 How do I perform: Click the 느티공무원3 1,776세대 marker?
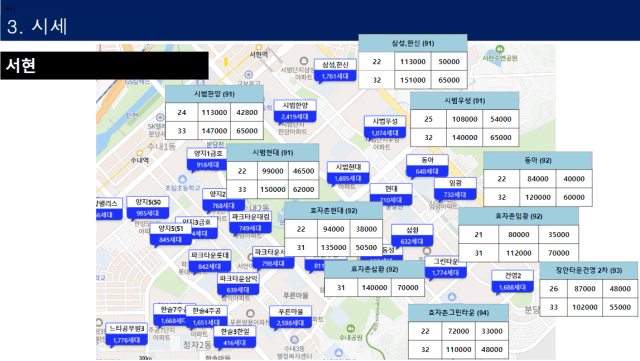[127, 334]
